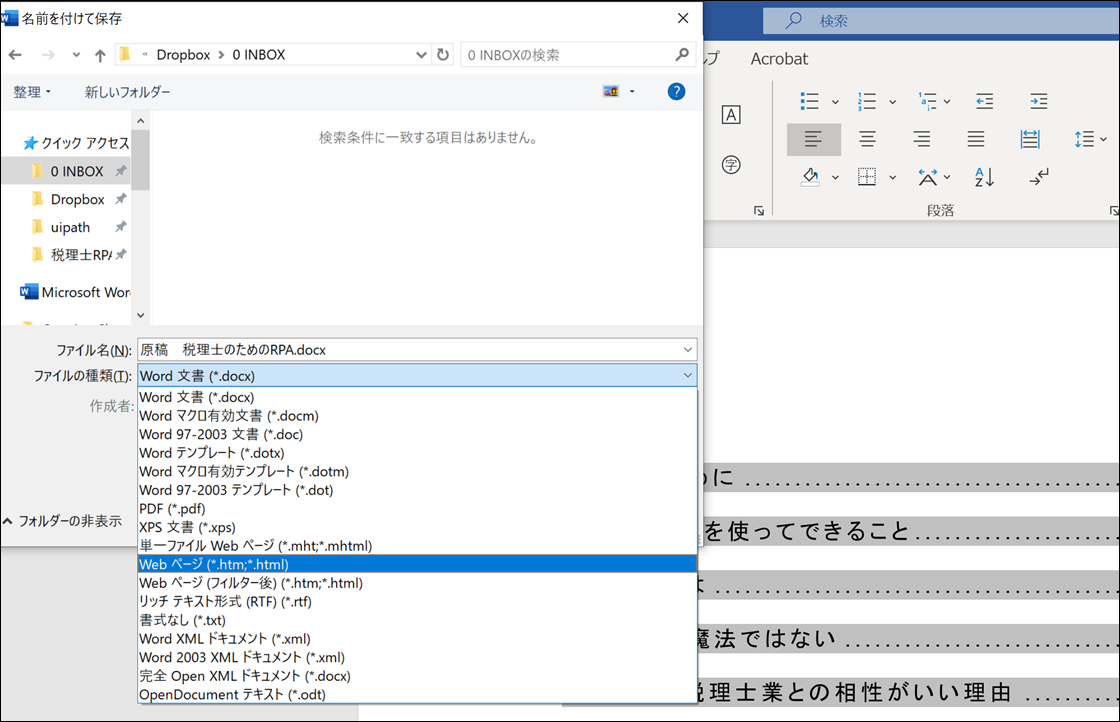Collapse the file type combo box
This screenshot has width=1120, height=722.
pyautogui.click(x=687, y=376)
